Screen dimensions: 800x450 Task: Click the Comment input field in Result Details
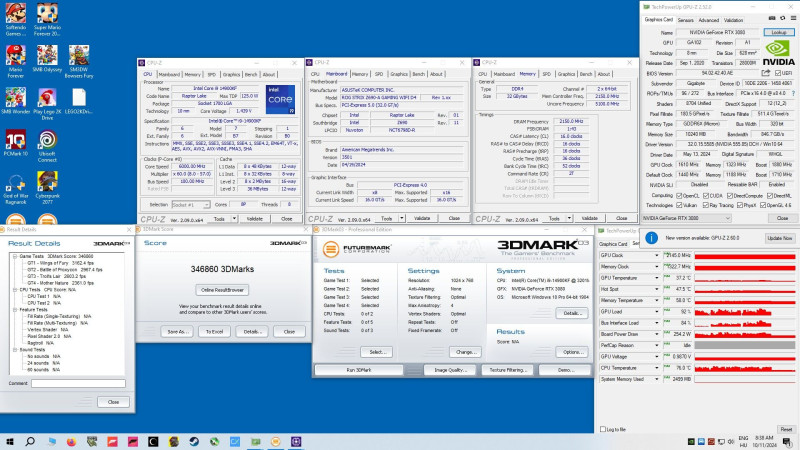coord(78,383)
